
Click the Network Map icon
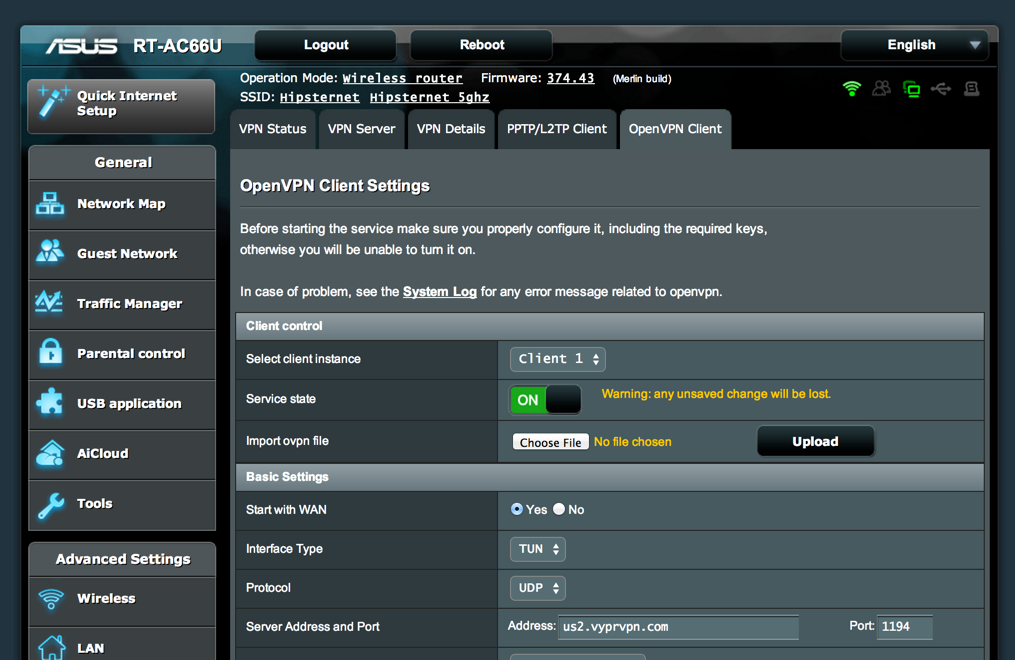(x=50, y=204)
